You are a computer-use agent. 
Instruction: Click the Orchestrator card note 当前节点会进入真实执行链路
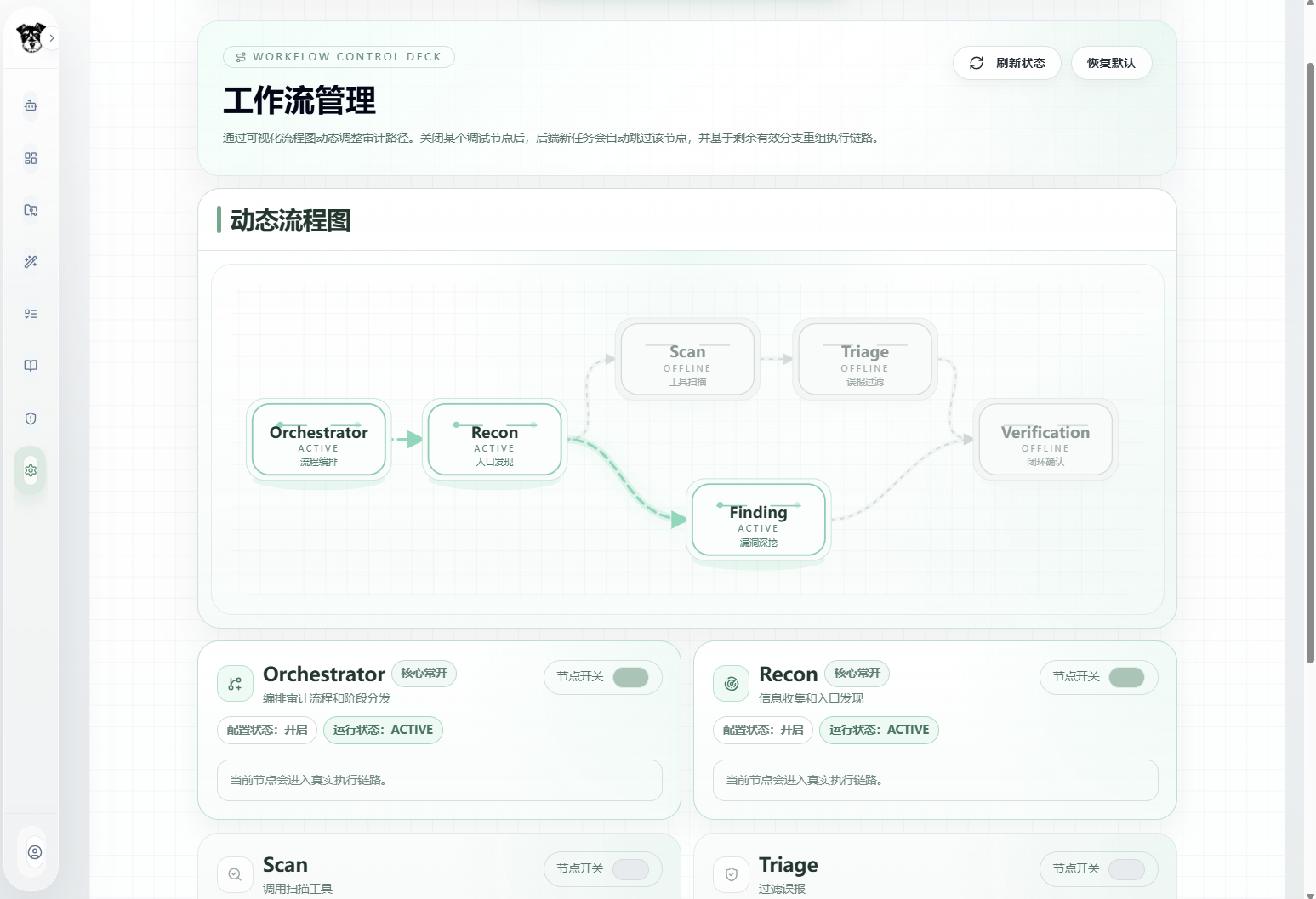click(440, 780)
